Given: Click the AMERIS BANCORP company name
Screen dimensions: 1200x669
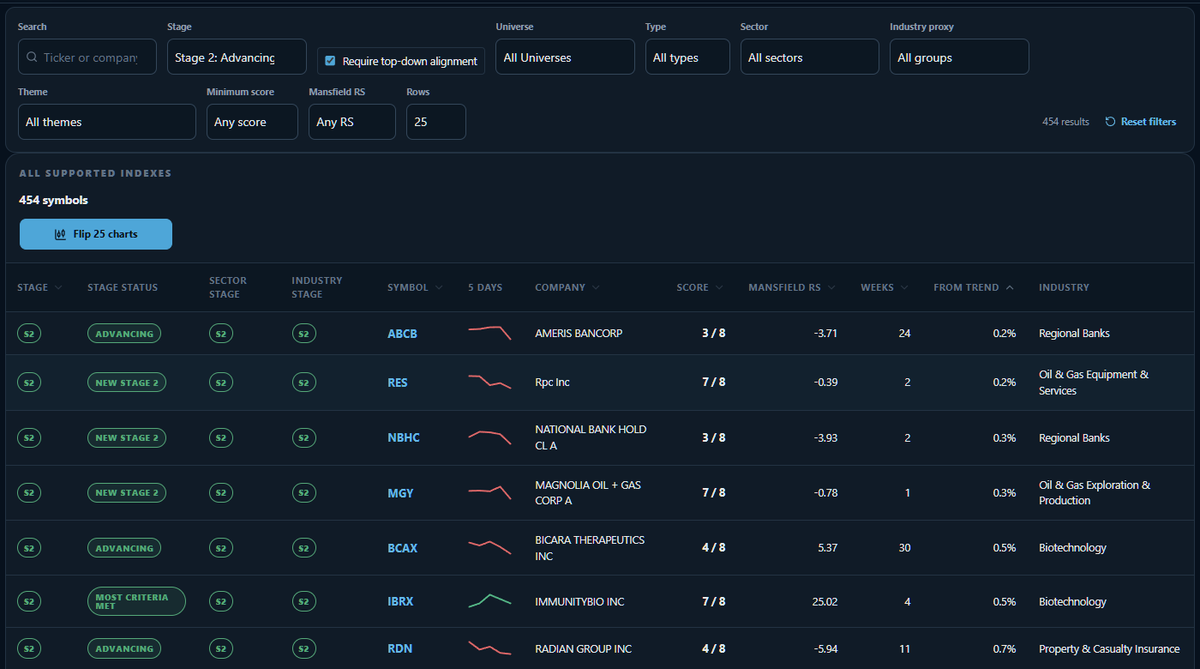Looking at the screenshot, I should click(578, 333).
